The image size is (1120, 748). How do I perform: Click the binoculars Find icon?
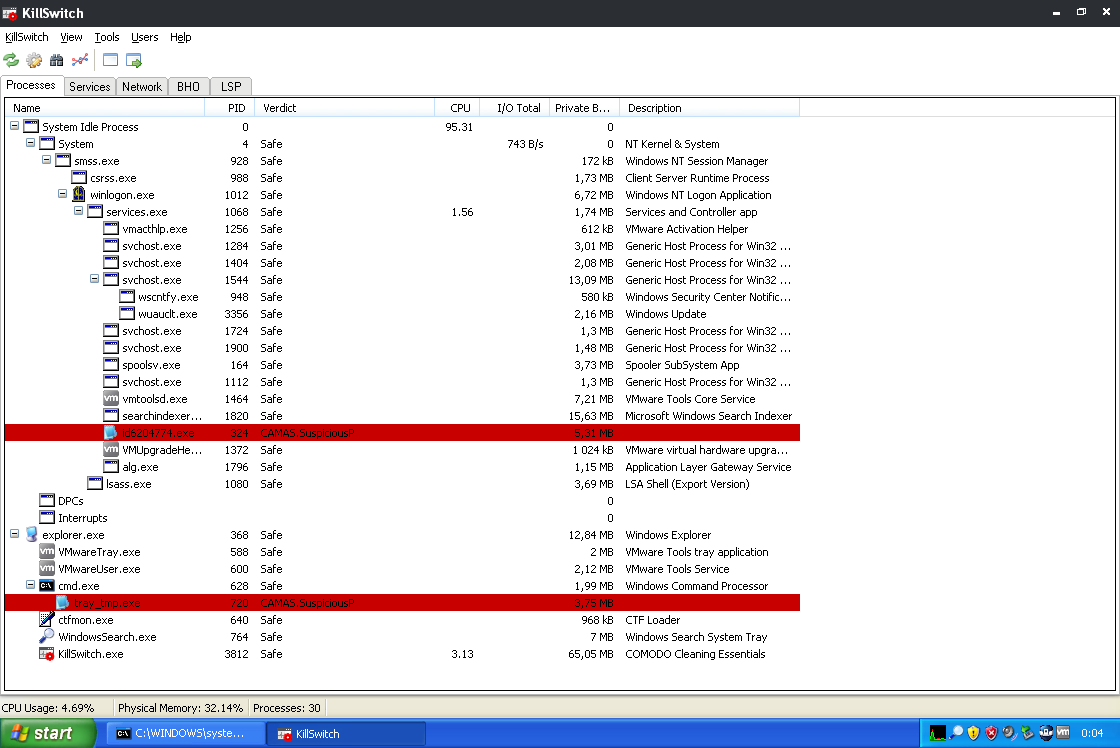click(56, 60)
